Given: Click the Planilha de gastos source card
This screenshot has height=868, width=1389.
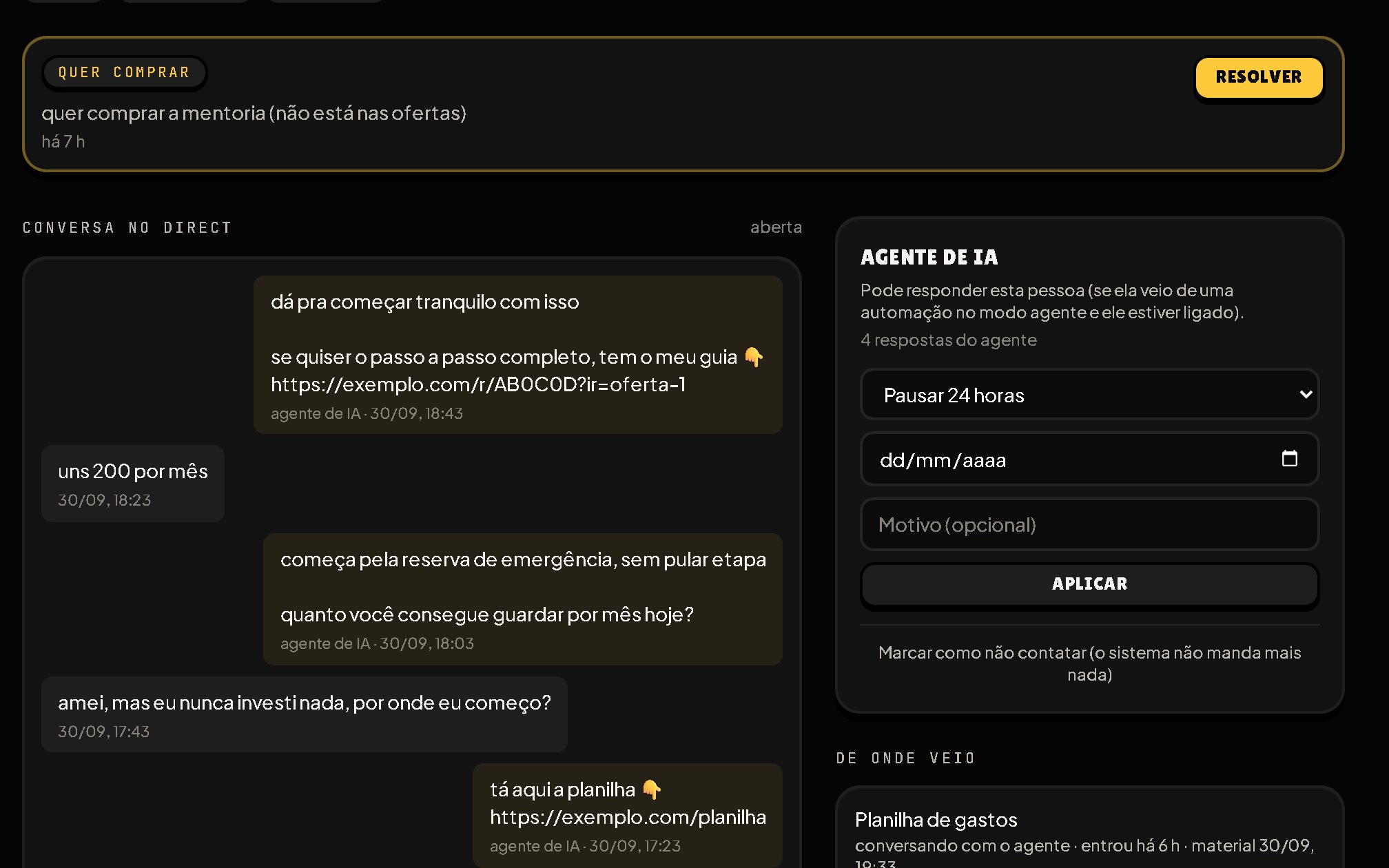Looking at the screenshot, I should [x=1089, y=829].
